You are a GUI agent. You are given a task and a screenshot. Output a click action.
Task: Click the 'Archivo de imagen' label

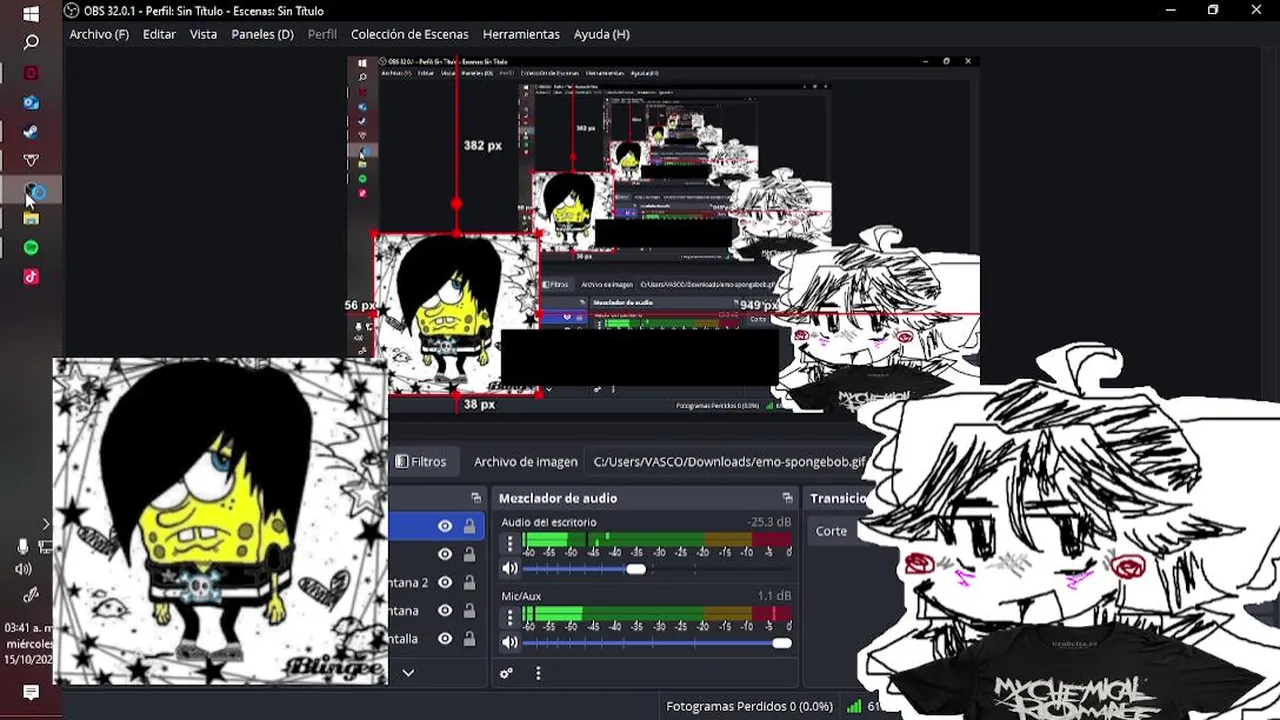coord(525,461)
